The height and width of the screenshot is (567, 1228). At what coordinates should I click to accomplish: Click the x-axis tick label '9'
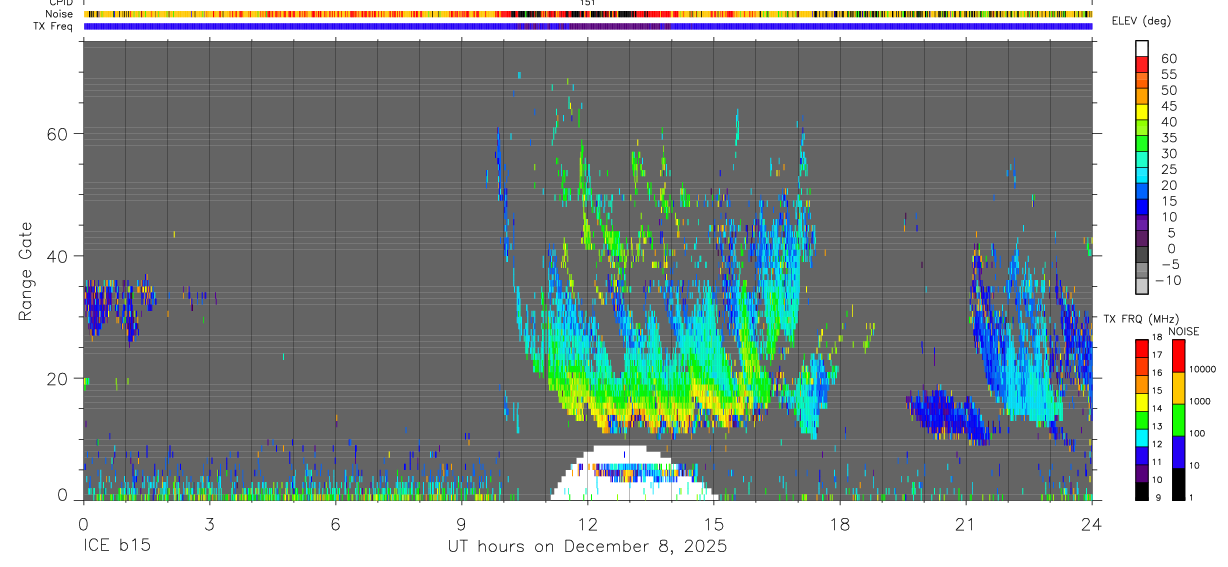(x=462, y=524)
